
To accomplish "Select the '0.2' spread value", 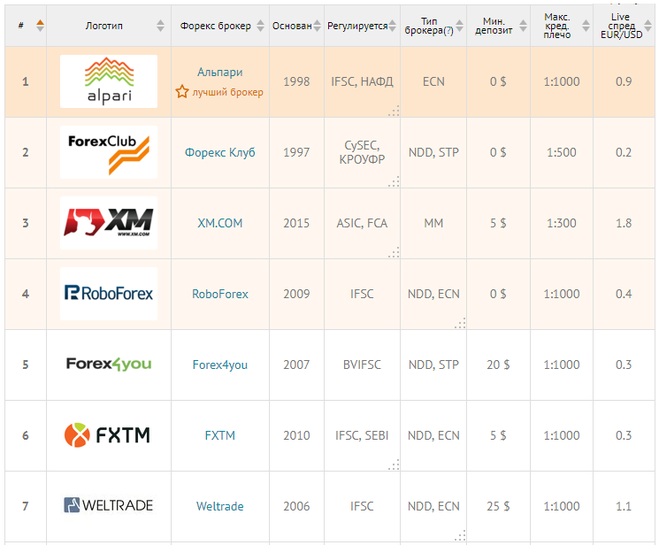I will click(x=624, y=152).
